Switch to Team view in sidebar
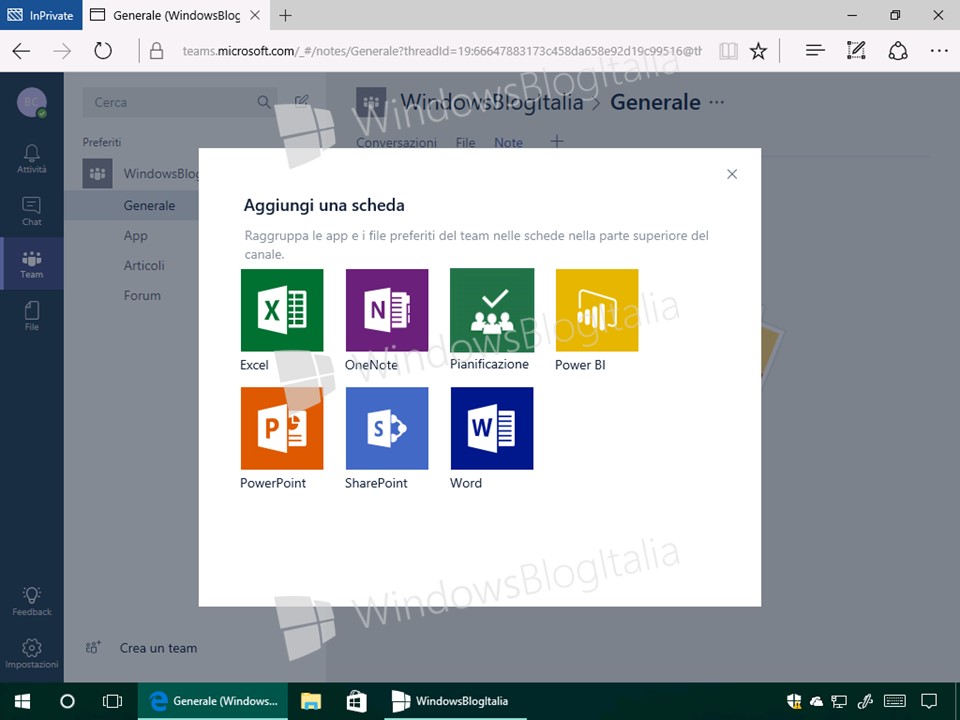Viewport: 960px width, 720px height. click(x=32, y=264)
